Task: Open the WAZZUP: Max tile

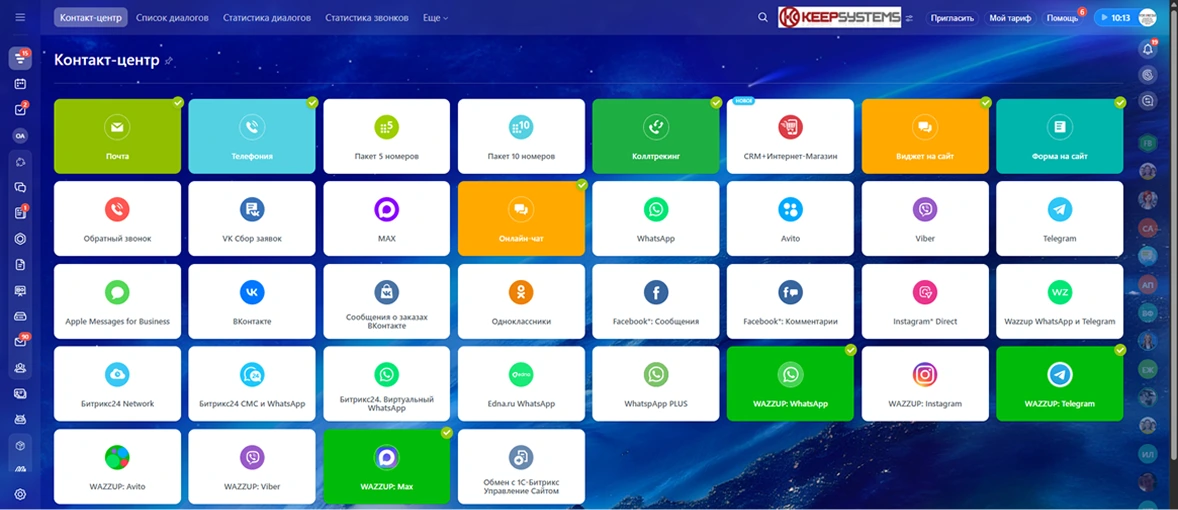Action: (x=386, y=466)
